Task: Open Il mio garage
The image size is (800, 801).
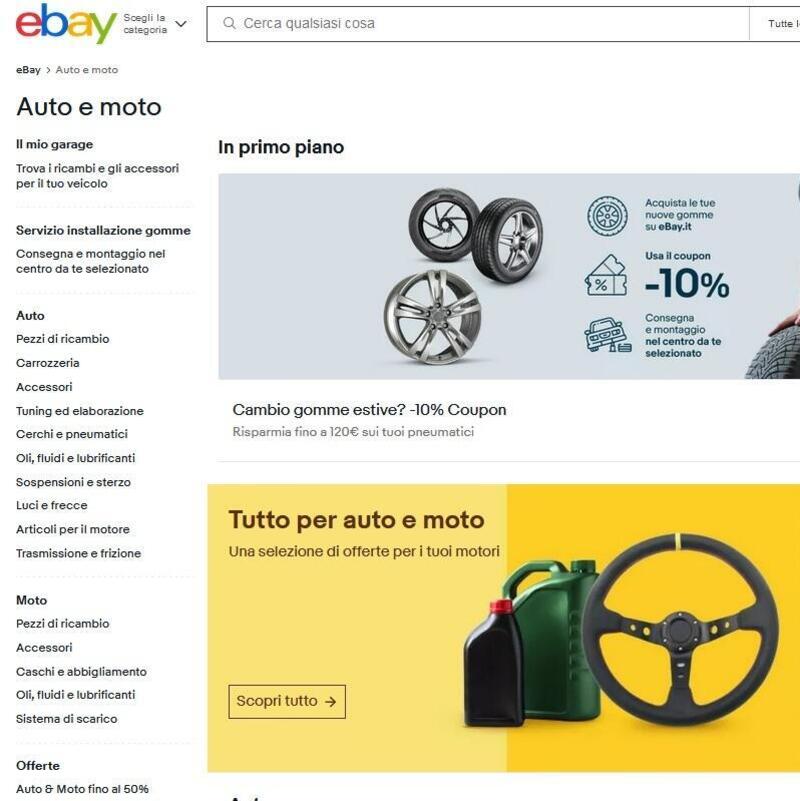Action: tap(55, 145)
